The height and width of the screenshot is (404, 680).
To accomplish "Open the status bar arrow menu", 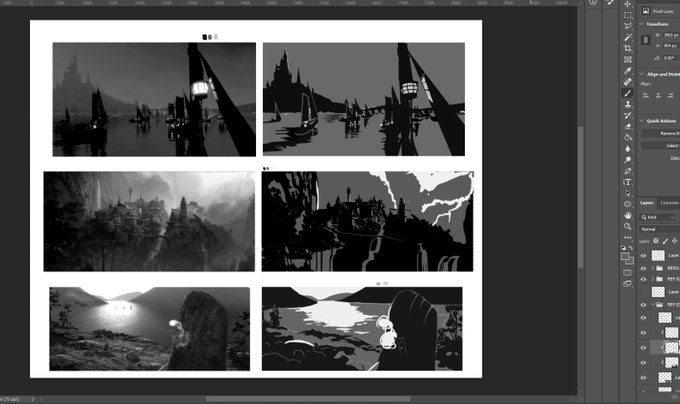I will [x=33, y=399].
